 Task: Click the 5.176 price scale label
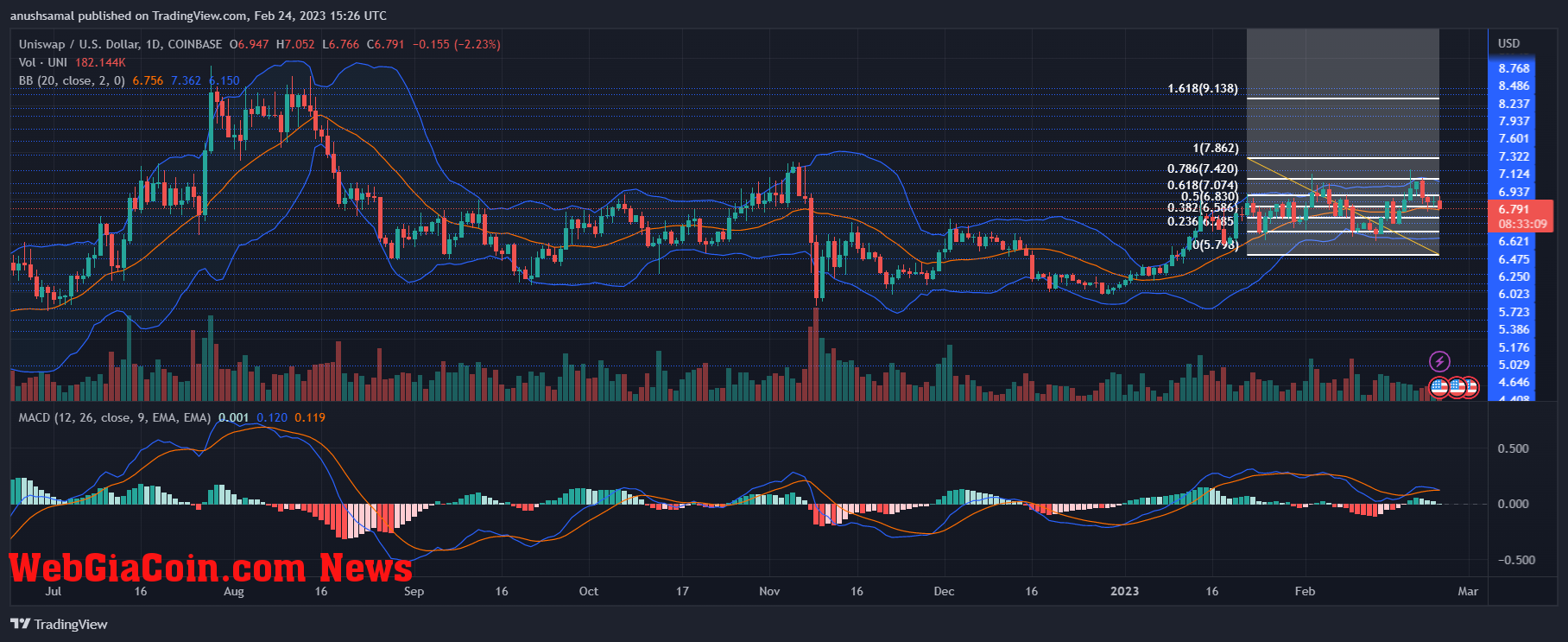click(x=1514, y=347)
